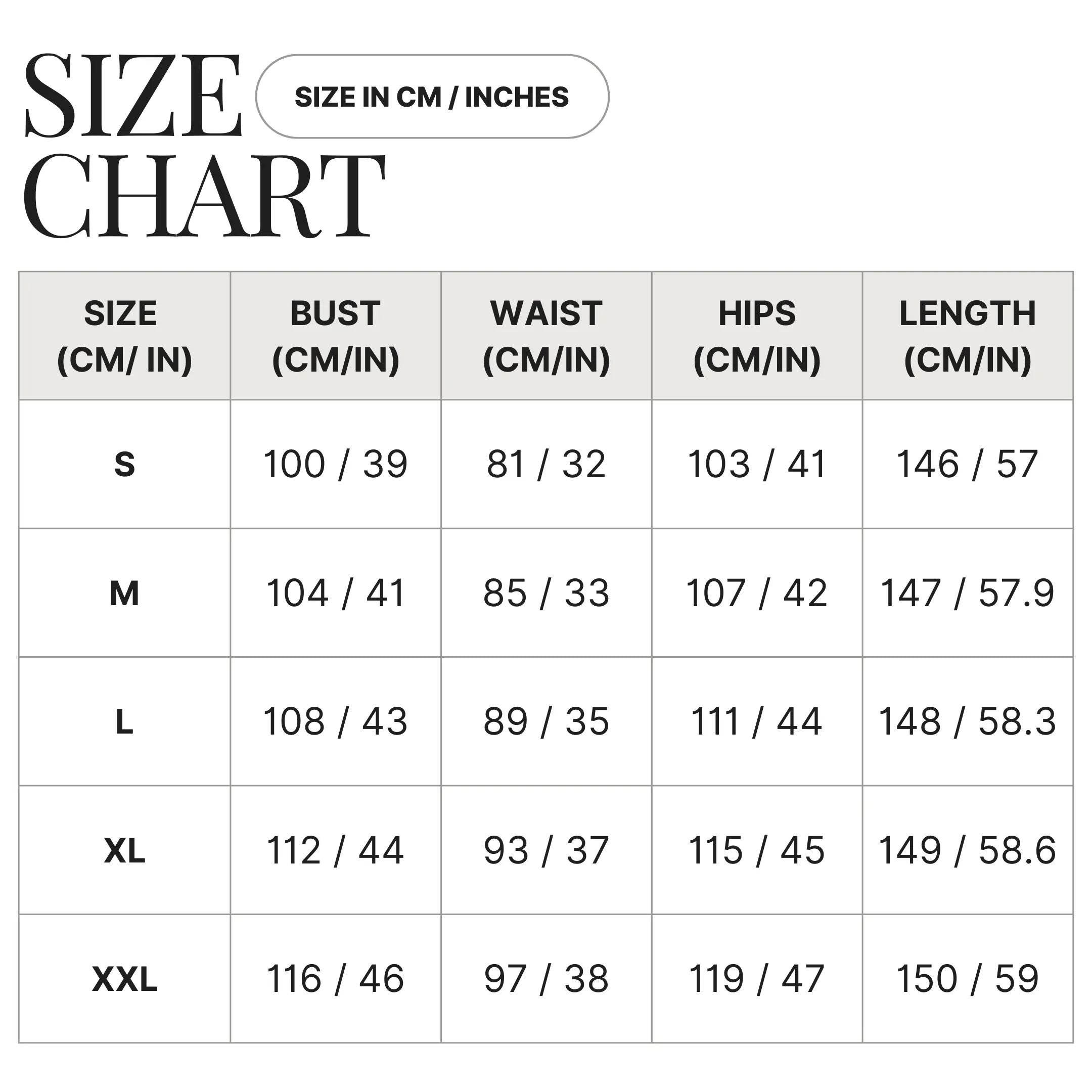Select the 116 / 46 bust cell
1092x1092 pixels.
point(335,979)
